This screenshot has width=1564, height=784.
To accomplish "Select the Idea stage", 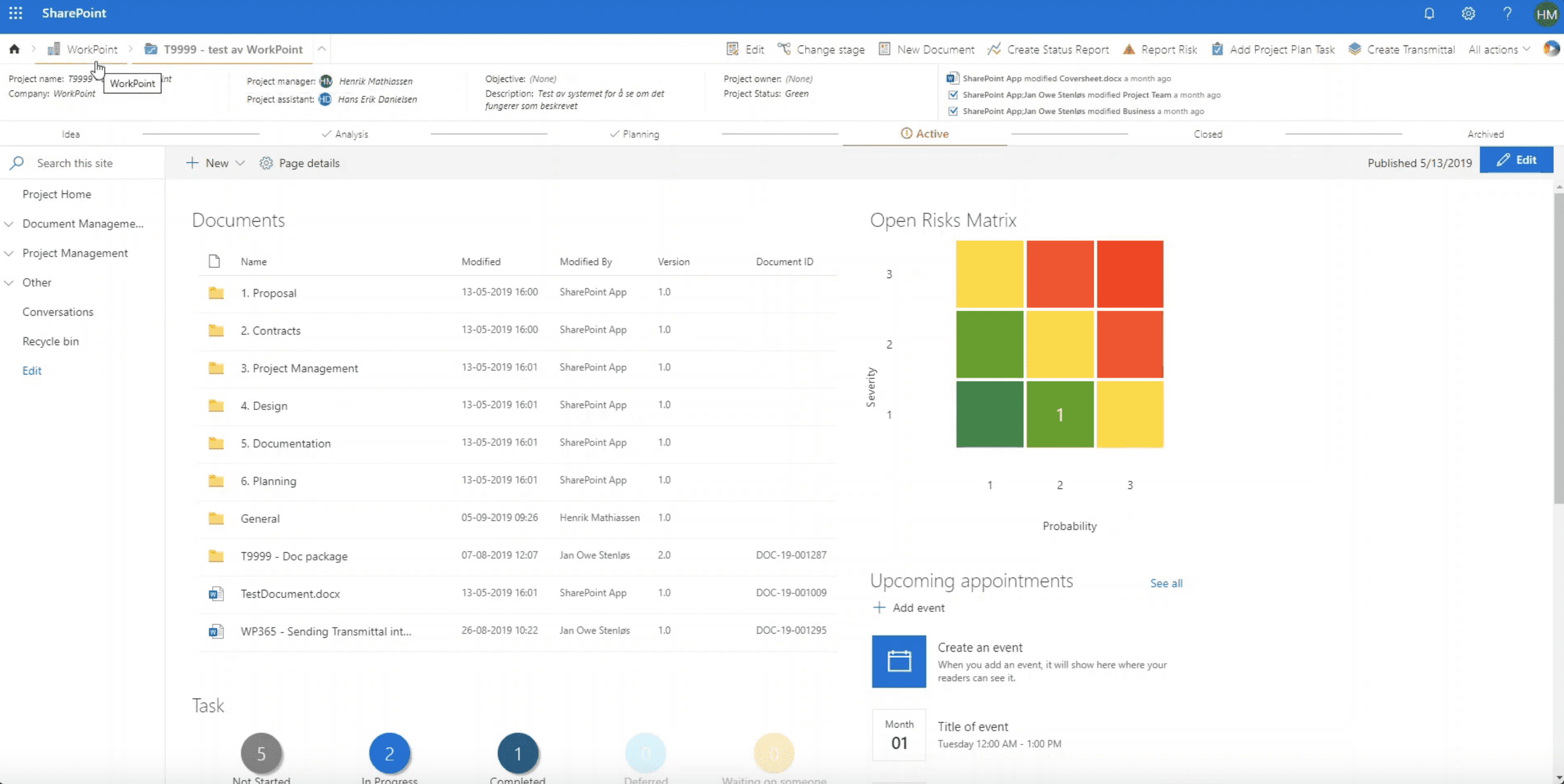I will click(70, 134).
